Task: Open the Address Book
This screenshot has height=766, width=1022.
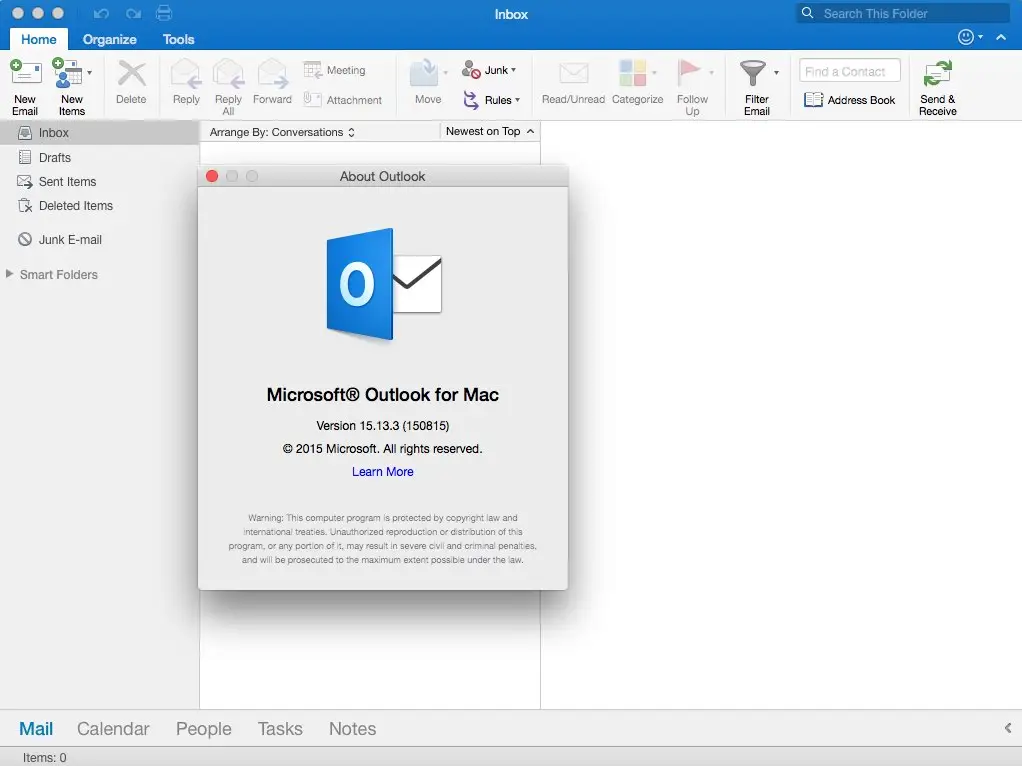Action: [849, 100]
